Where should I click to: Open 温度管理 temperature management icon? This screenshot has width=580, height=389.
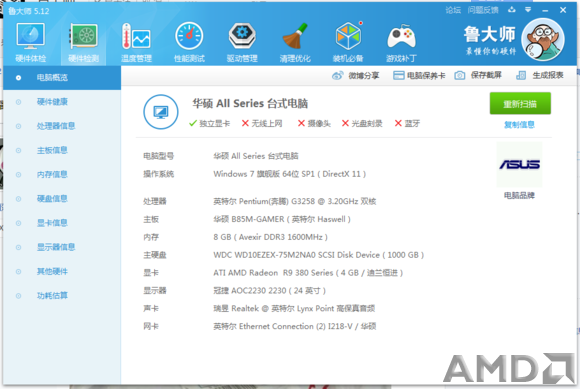[x=136, y=42]
